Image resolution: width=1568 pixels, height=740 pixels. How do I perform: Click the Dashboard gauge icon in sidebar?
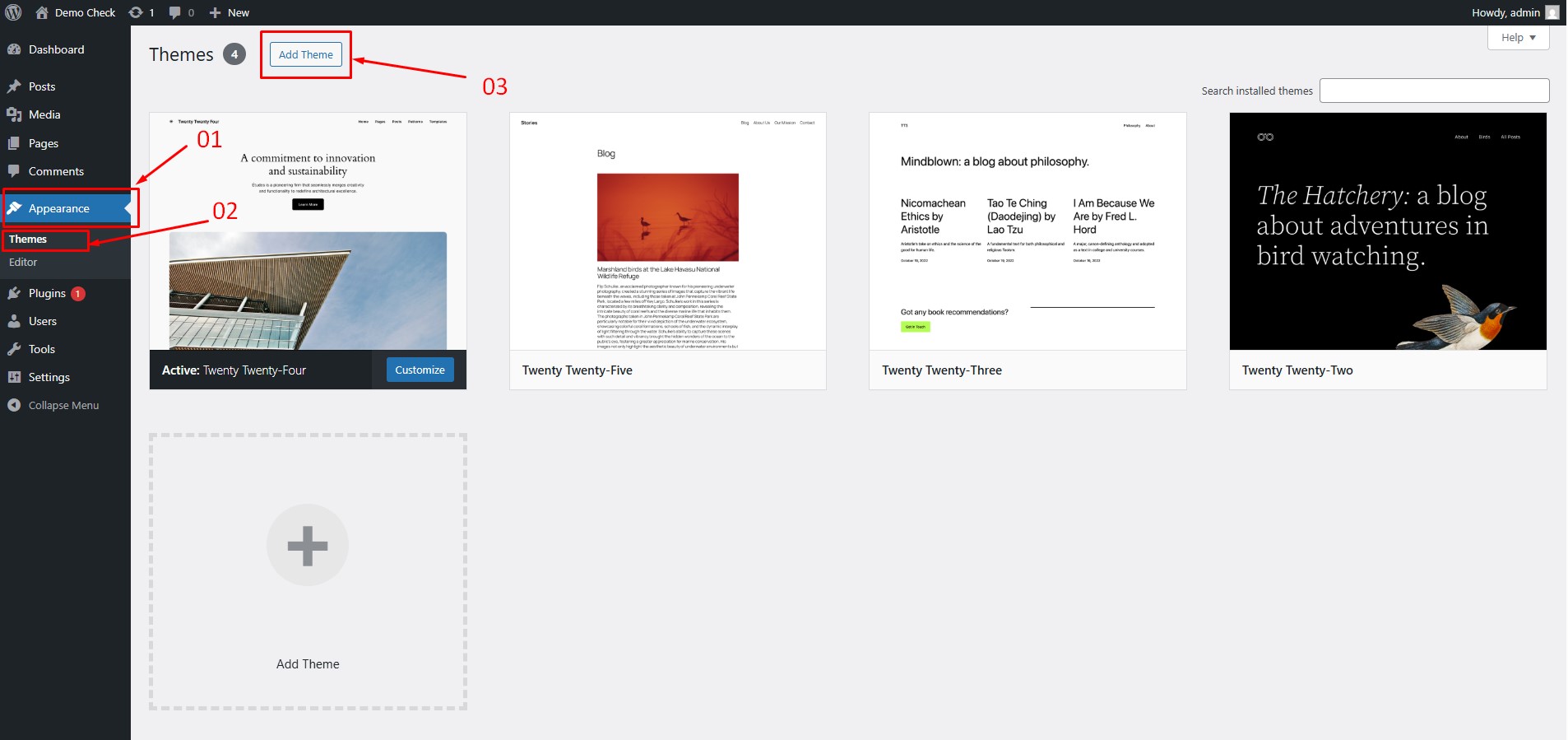[14, 49]
